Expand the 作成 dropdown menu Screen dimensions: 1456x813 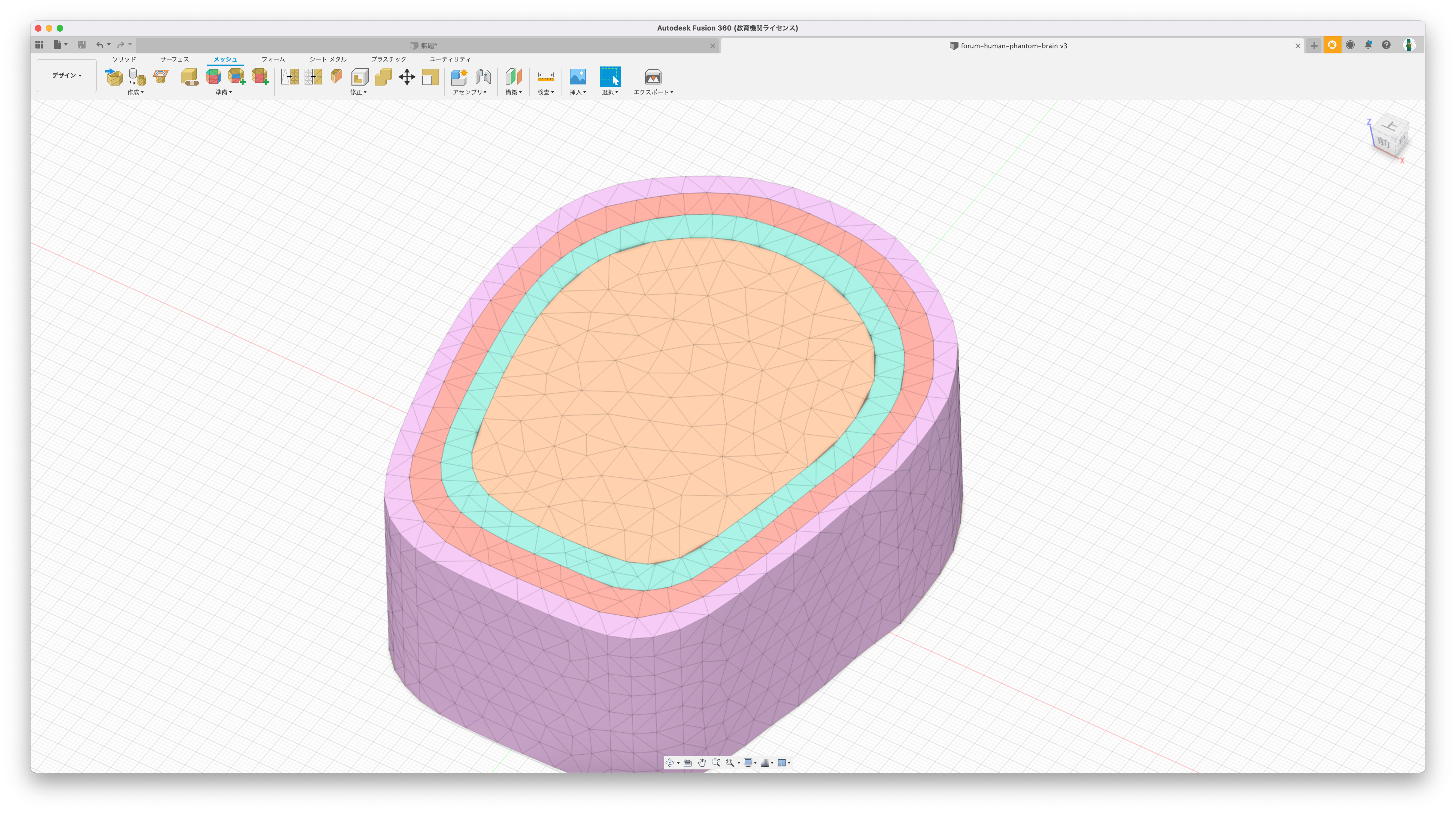point(135,92)
